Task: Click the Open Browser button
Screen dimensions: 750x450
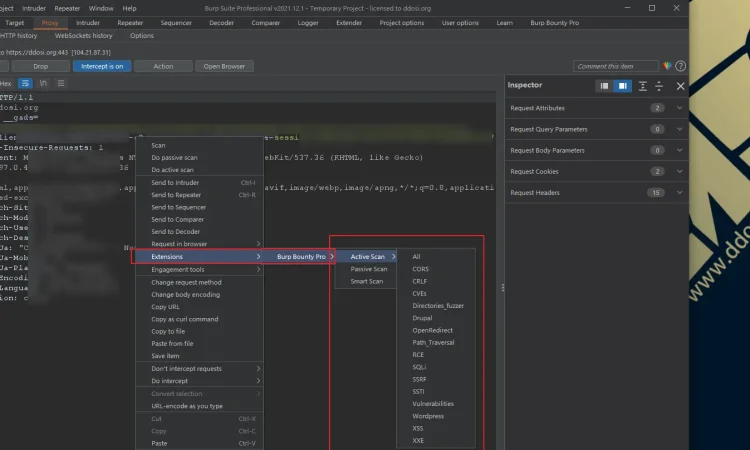Action: pyautogui.click(x=224, y=66)
